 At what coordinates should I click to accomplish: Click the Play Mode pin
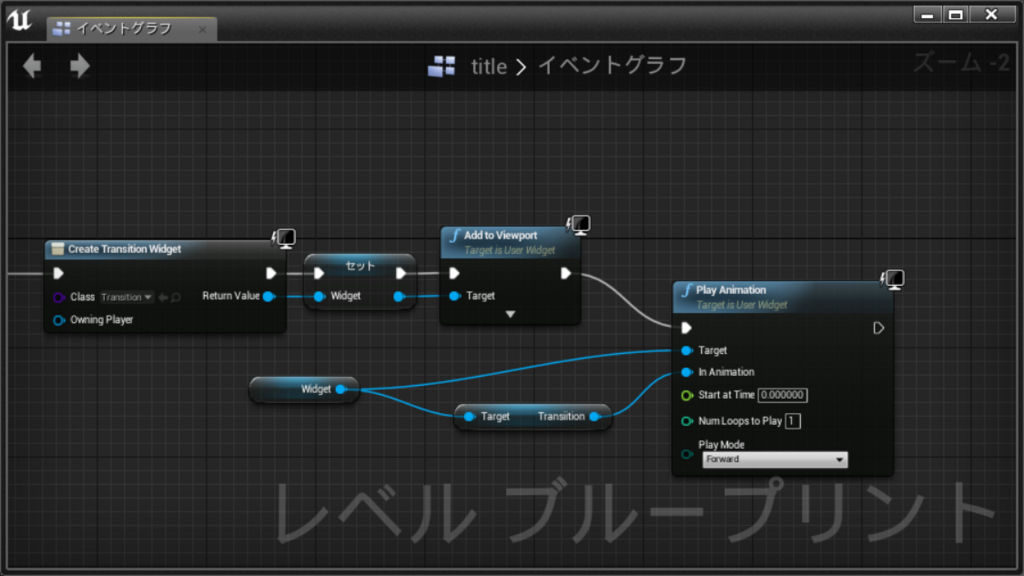coord(686,455)
